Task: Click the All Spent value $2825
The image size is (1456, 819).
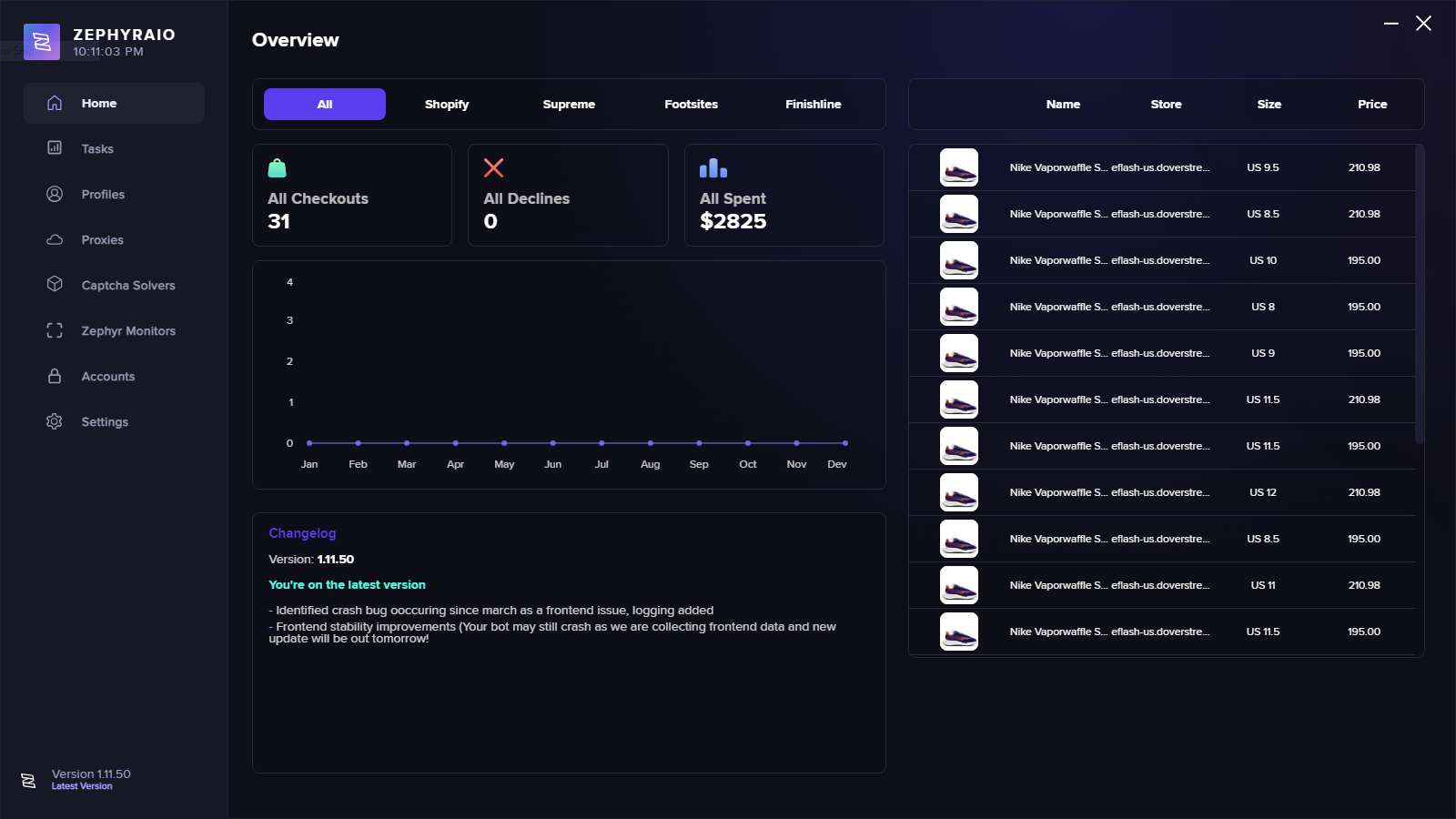Action: pos(733,221)
